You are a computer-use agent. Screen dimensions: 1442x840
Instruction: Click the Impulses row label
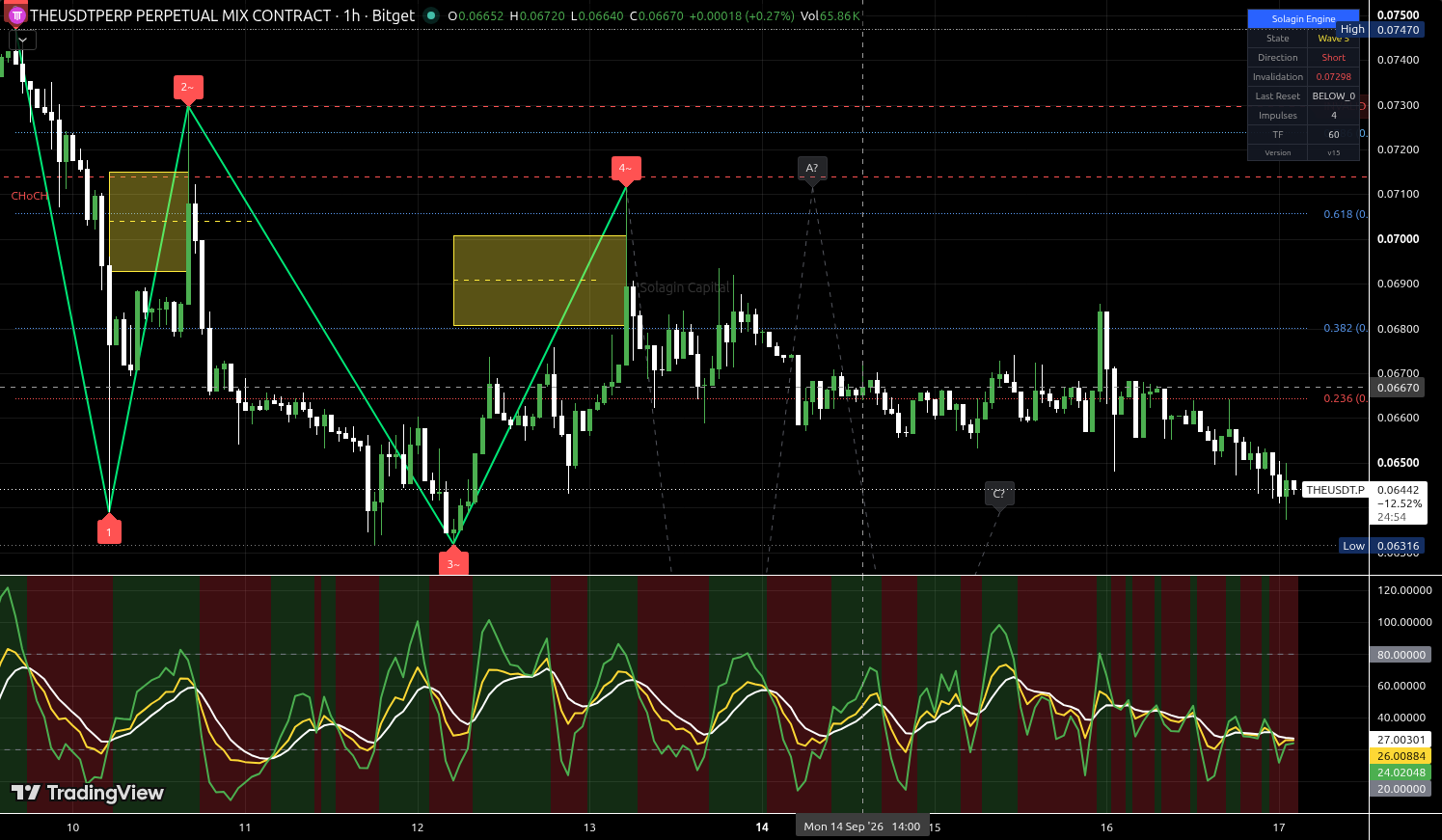click(x=1277, y=116)
